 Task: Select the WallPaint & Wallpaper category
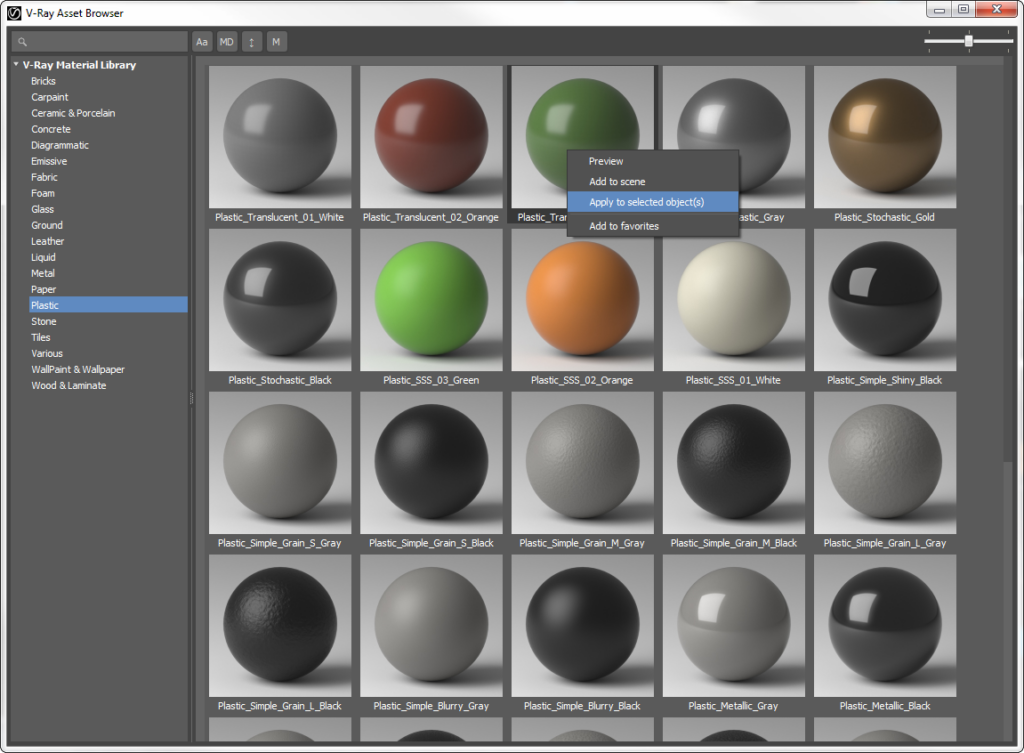coord(78,369)
